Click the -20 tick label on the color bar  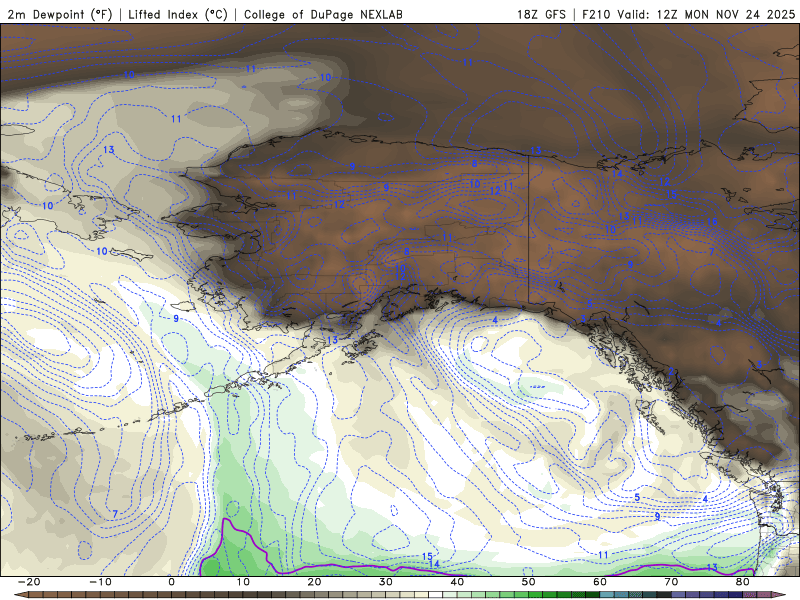pos(28,582)
